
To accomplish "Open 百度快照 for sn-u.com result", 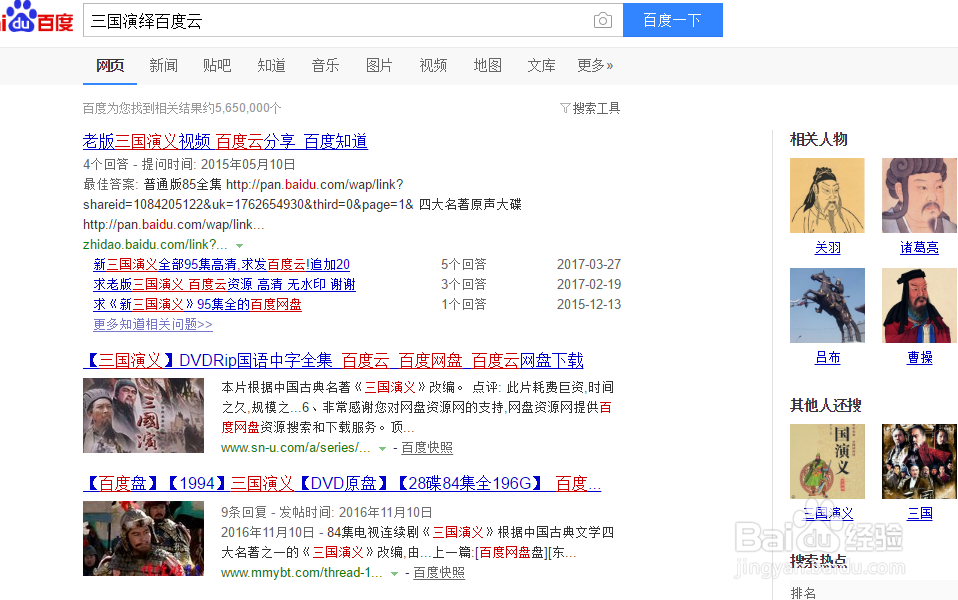I will pos(426,448).
